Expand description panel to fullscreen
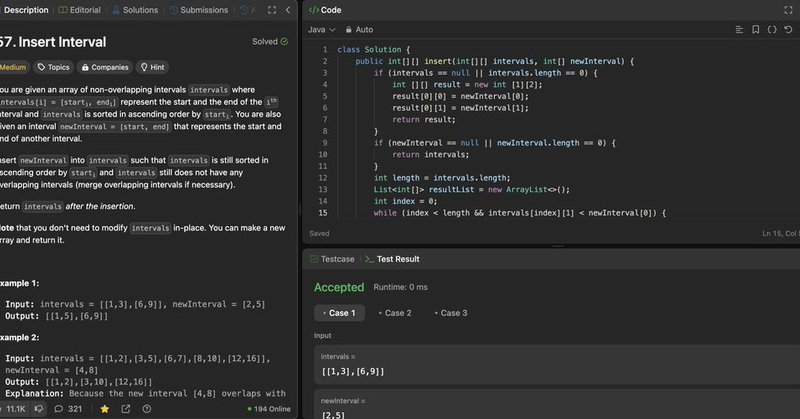Viewport: 800px width, 419px height. tap(272, 10)
